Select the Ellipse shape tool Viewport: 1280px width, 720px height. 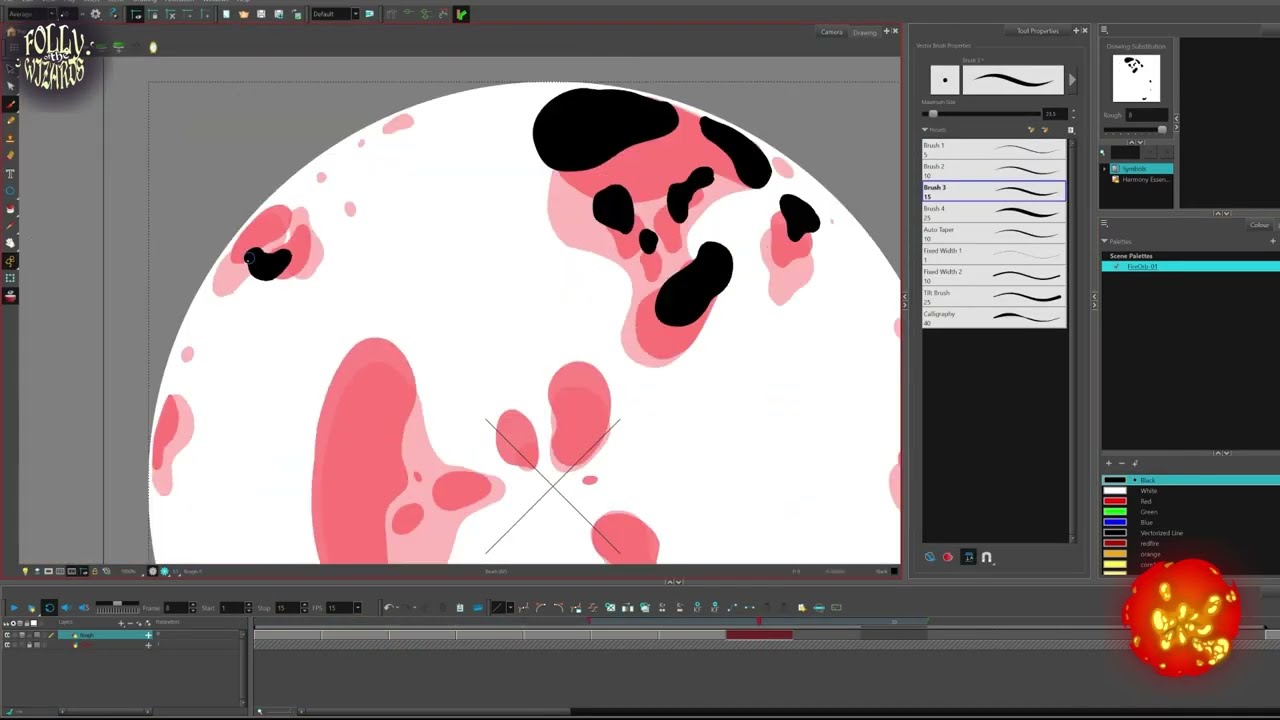pos(11,191)
